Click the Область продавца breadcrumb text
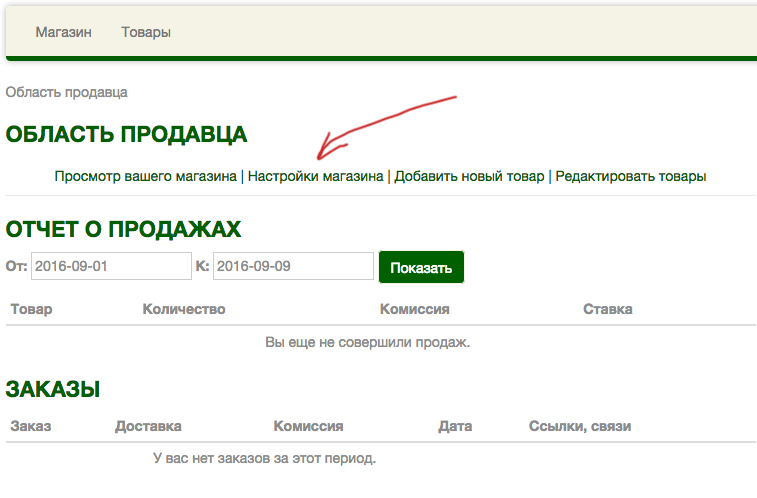Viewport: 757px width, 498px height. pyautogui.click(x=67, y=92)
